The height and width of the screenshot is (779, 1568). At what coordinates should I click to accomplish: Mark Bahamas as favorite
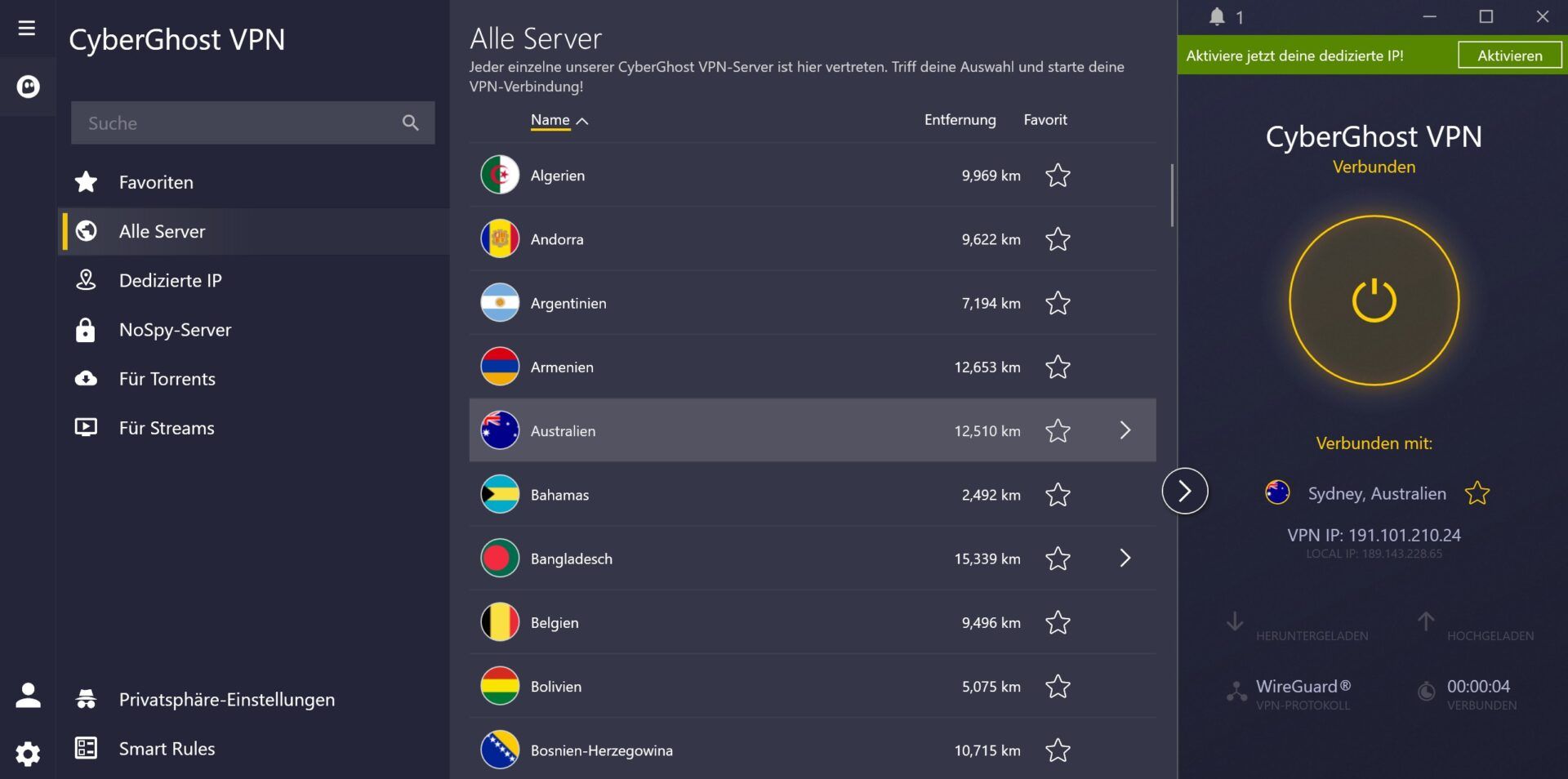1058,495
